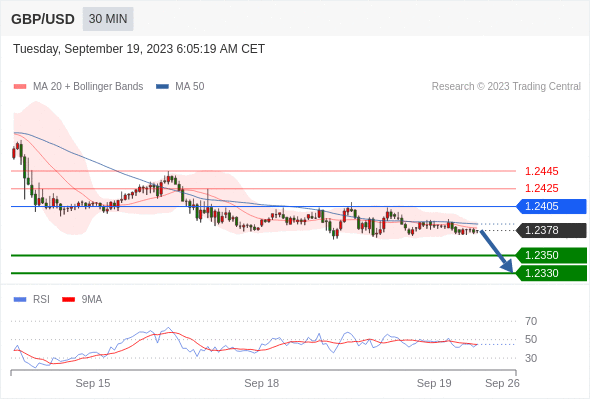Click the red 1.2445 resistance label
The width and height of the screenshot is (590, 400).
click(541, 172)
